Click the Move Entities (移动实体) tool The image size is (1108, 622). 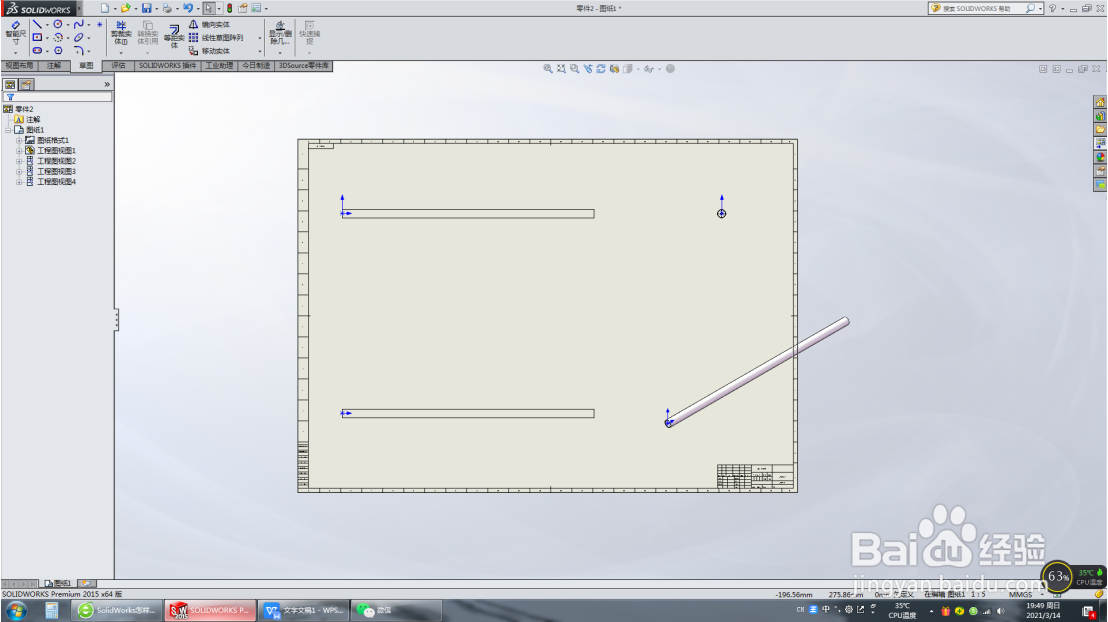coord(209,51)
